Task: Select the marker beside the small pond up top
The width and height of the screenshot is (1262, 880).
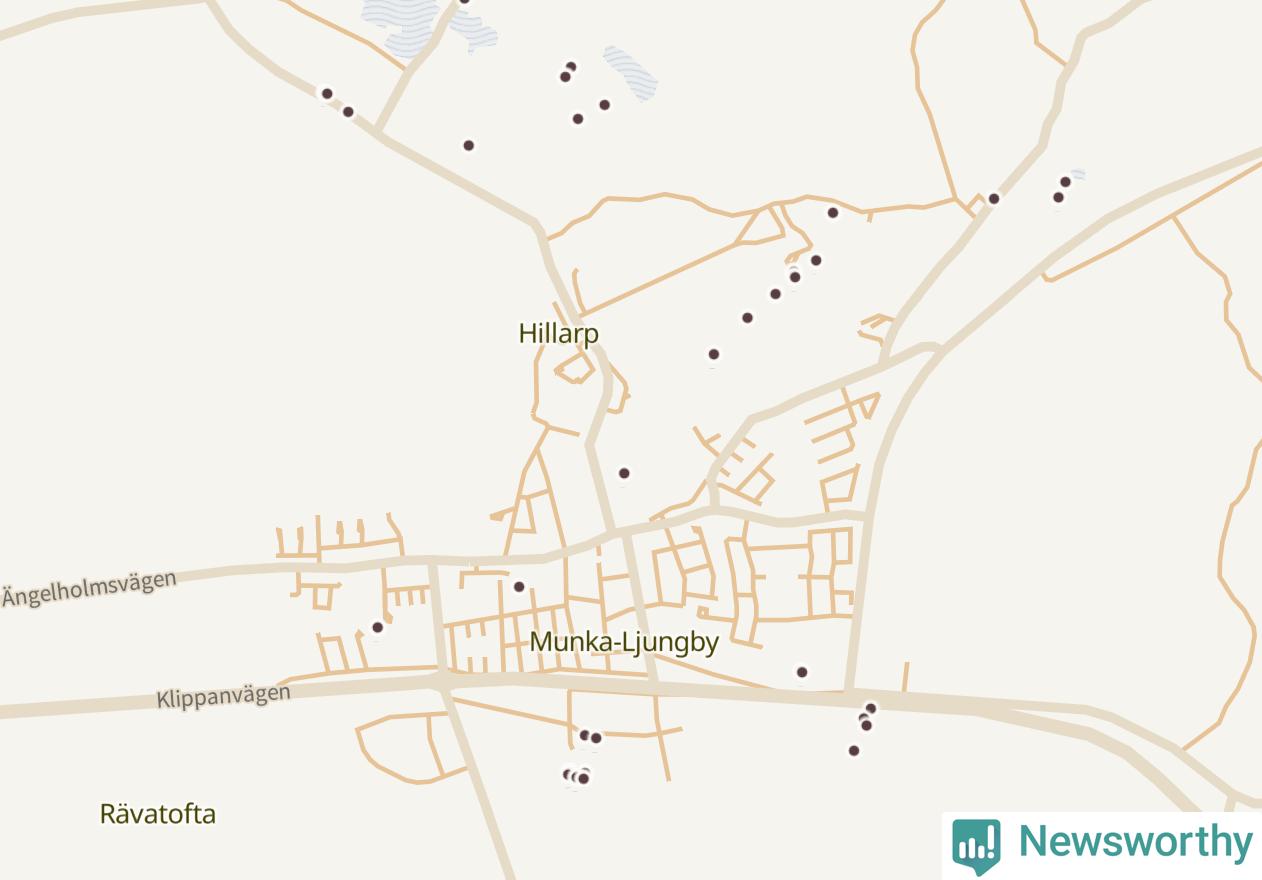Action: coord(605,105)
